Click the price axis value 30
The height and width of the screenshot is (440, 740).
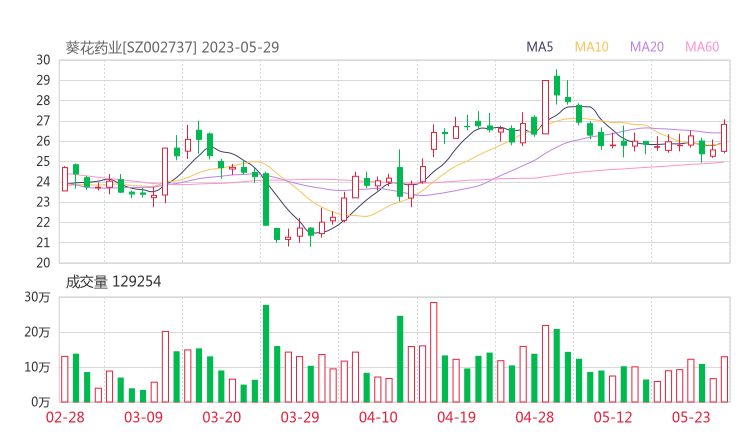[x=43, y=60]
